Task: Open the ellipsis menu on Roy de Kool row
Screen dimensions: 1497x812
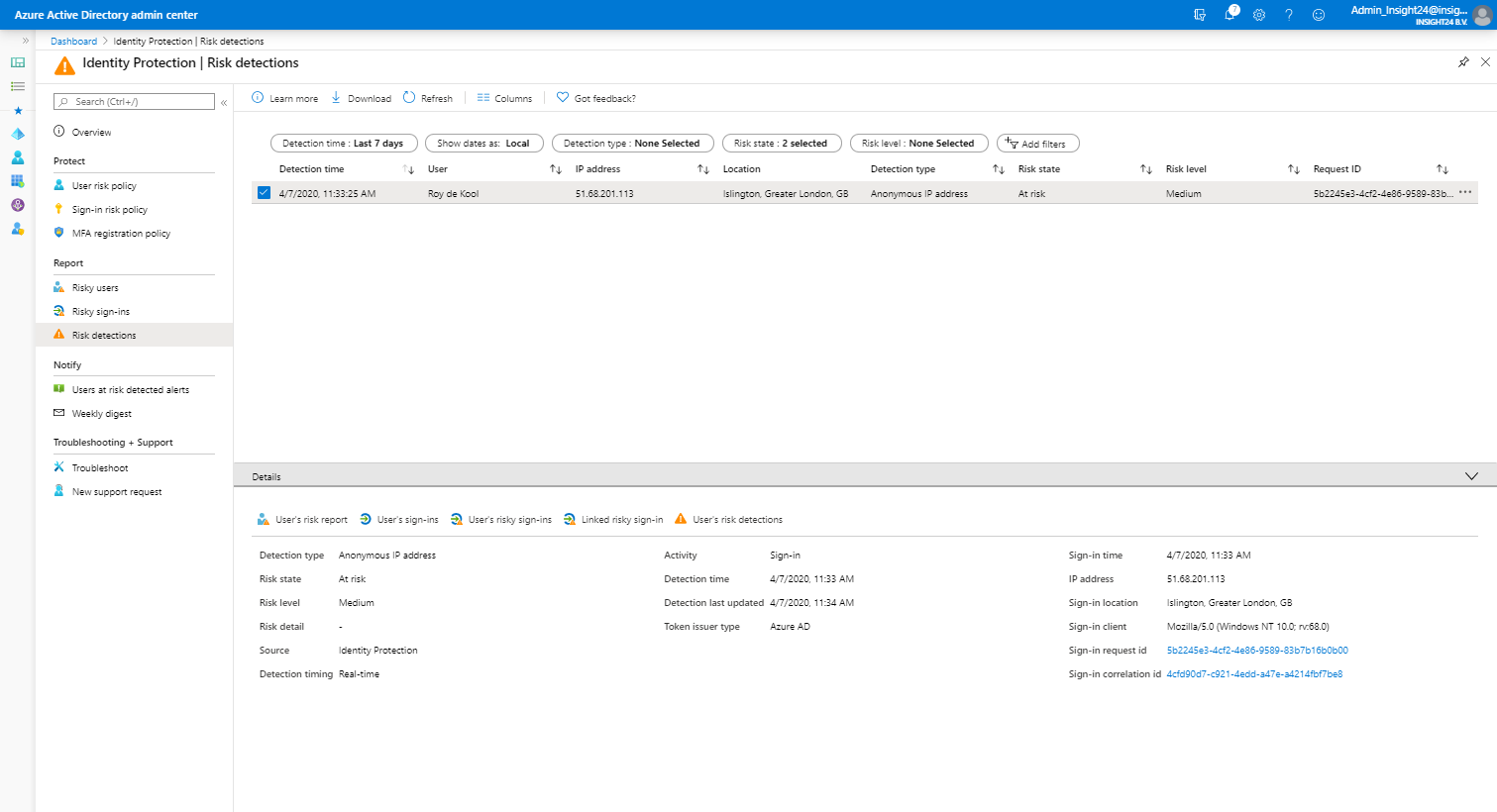Action: tap(1465, 193)
